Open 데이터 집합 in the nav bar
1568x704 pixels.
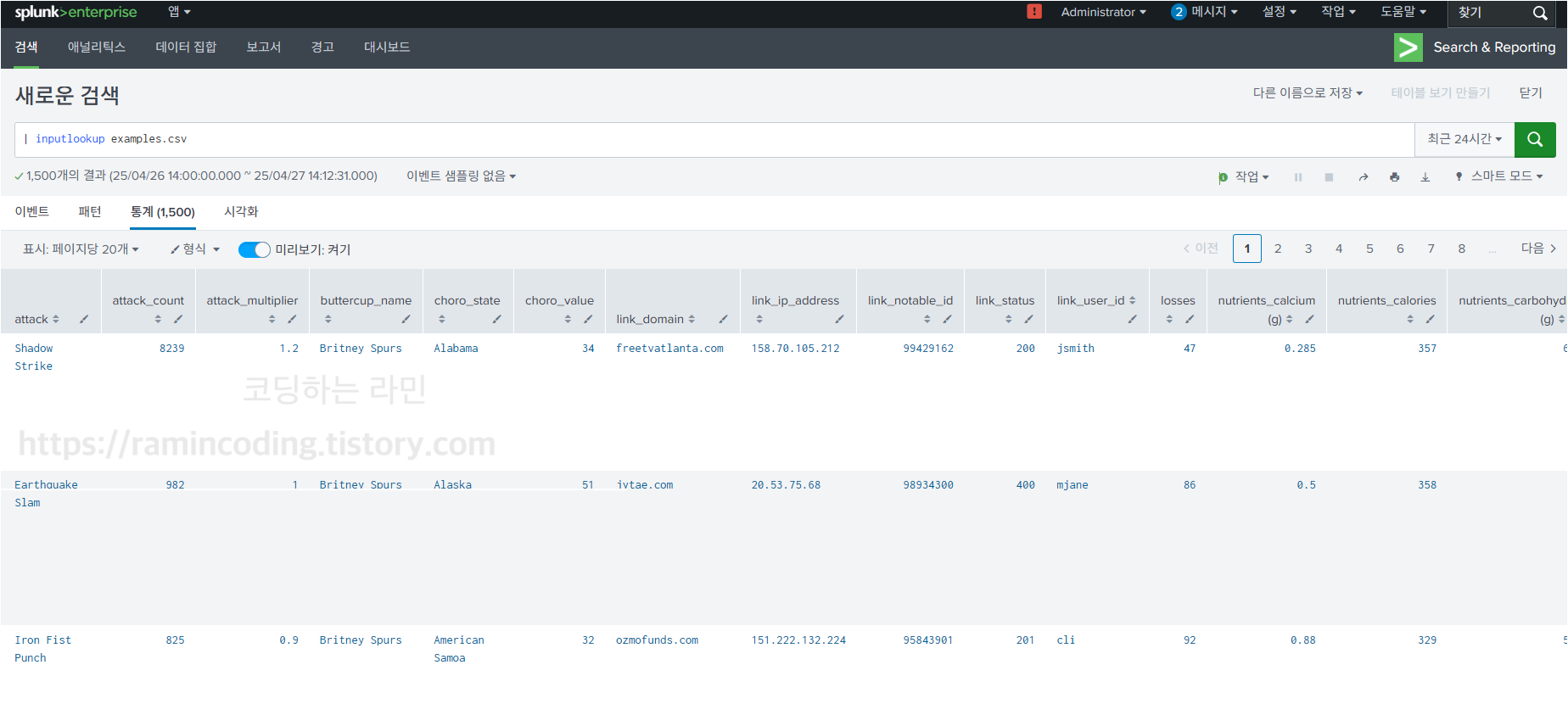186,47
